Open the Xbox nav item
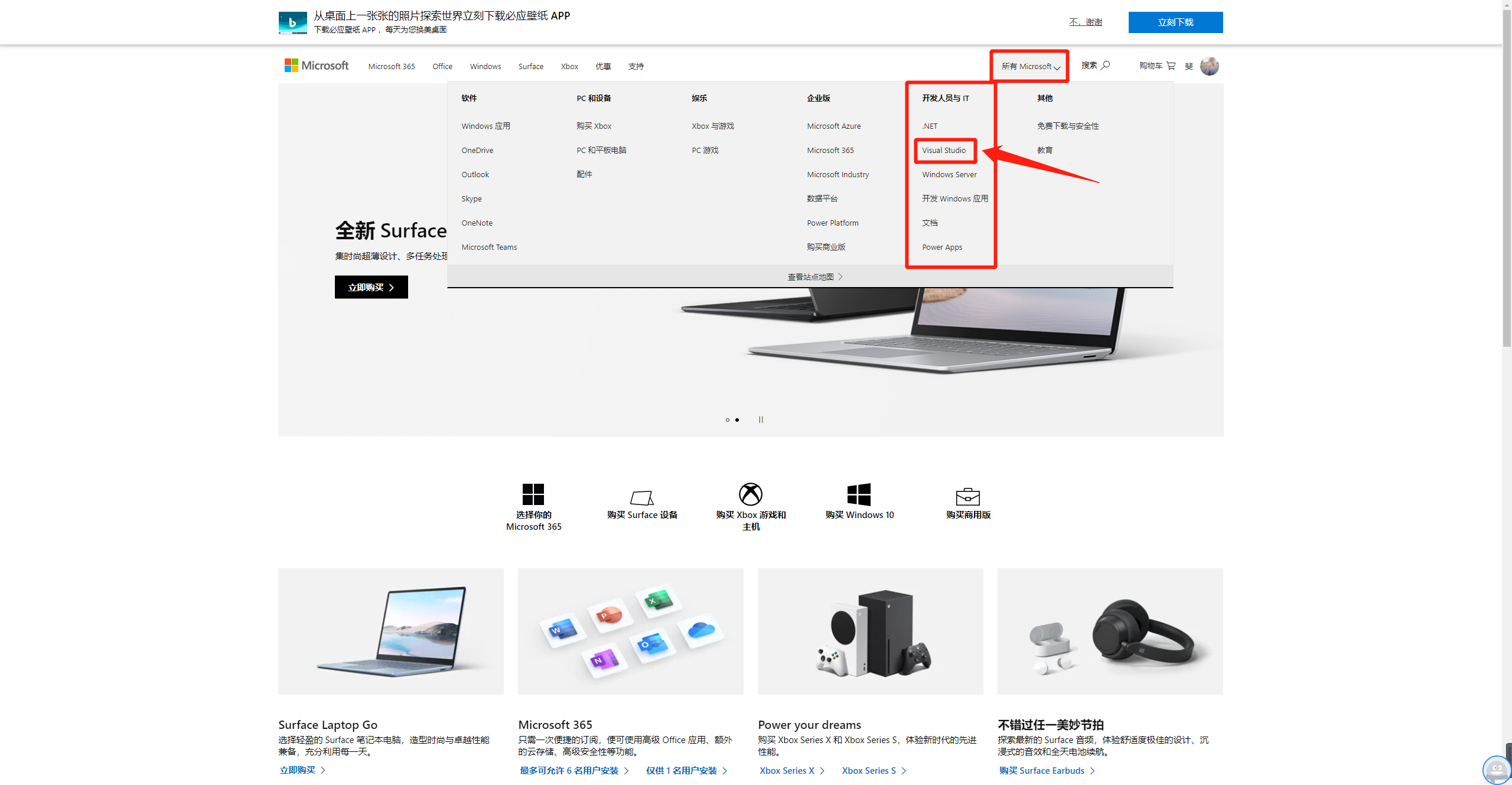Image resolution: width=1512 pixels, height=785 pixels. pos(569,66)
